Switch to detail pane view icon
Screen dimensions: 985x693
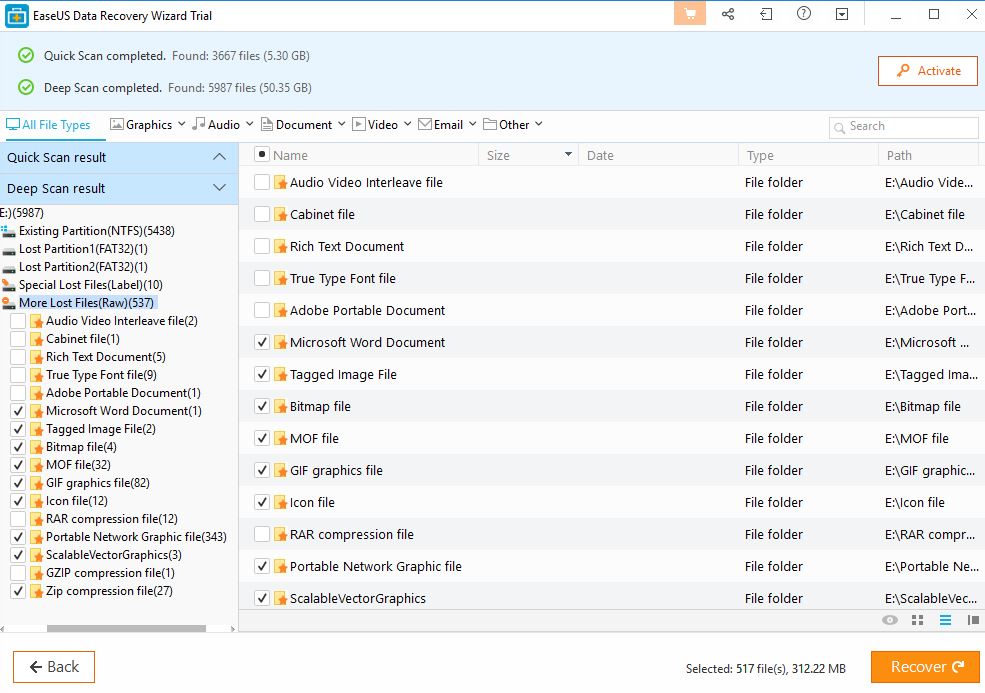coord(973,620)
